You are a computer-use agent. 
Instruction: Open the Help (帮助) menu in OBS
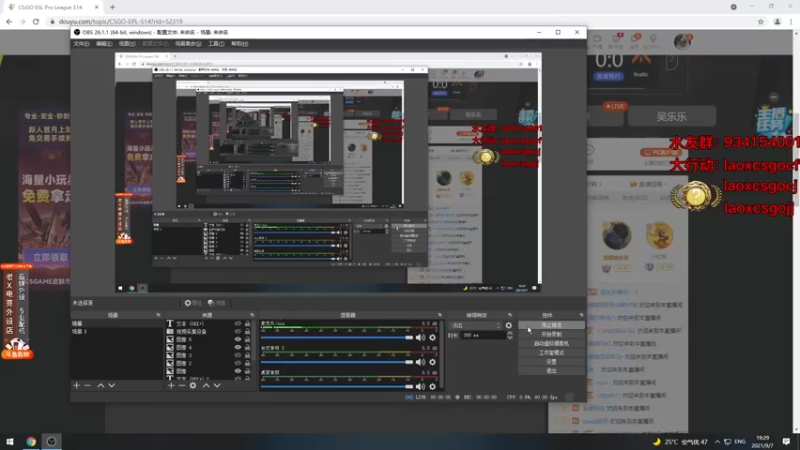[239, 44]
